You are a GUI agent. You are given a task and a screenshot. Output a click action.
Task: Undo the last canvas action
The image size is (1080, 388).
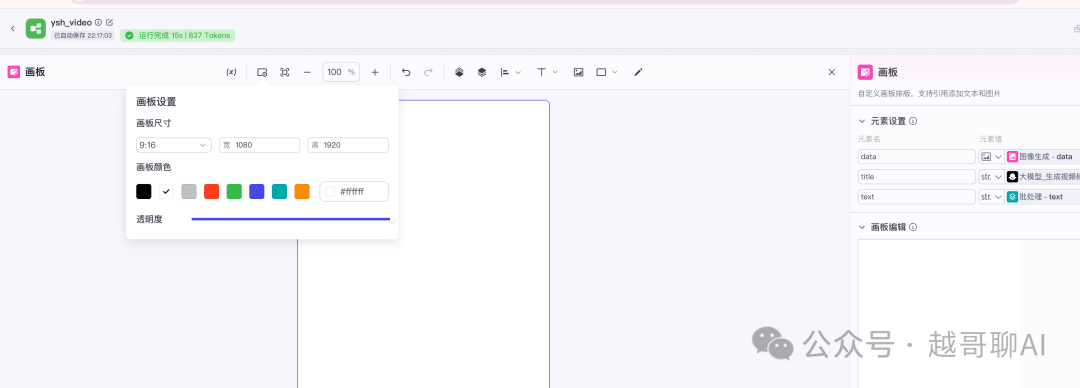pos(406,72)
